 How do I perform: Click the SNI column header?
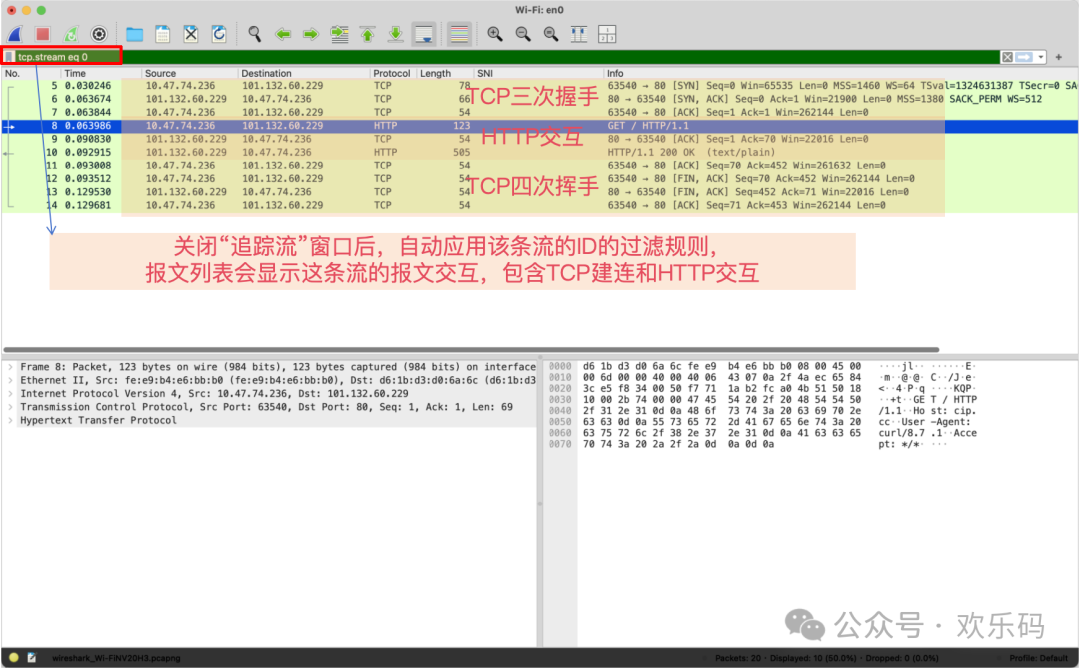[539, 73]
